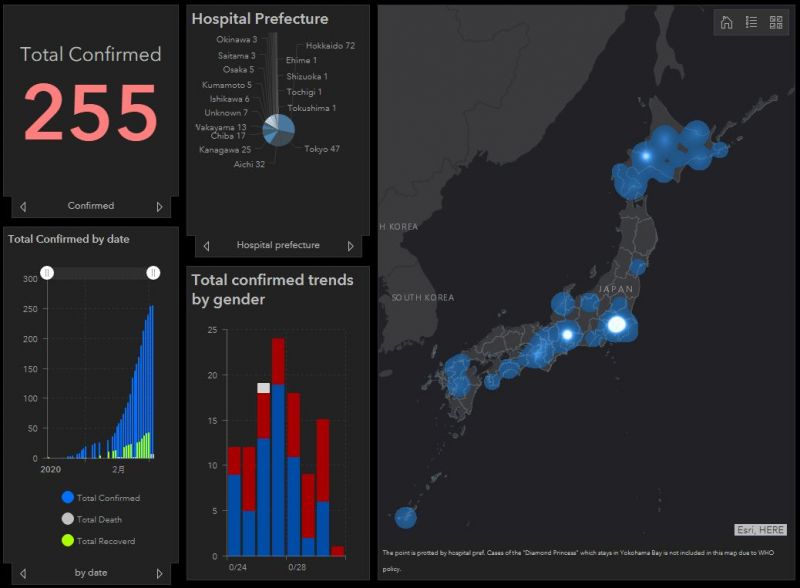
Task: Click previous arrow in Confirmed panel
Action: coord(23,207)
